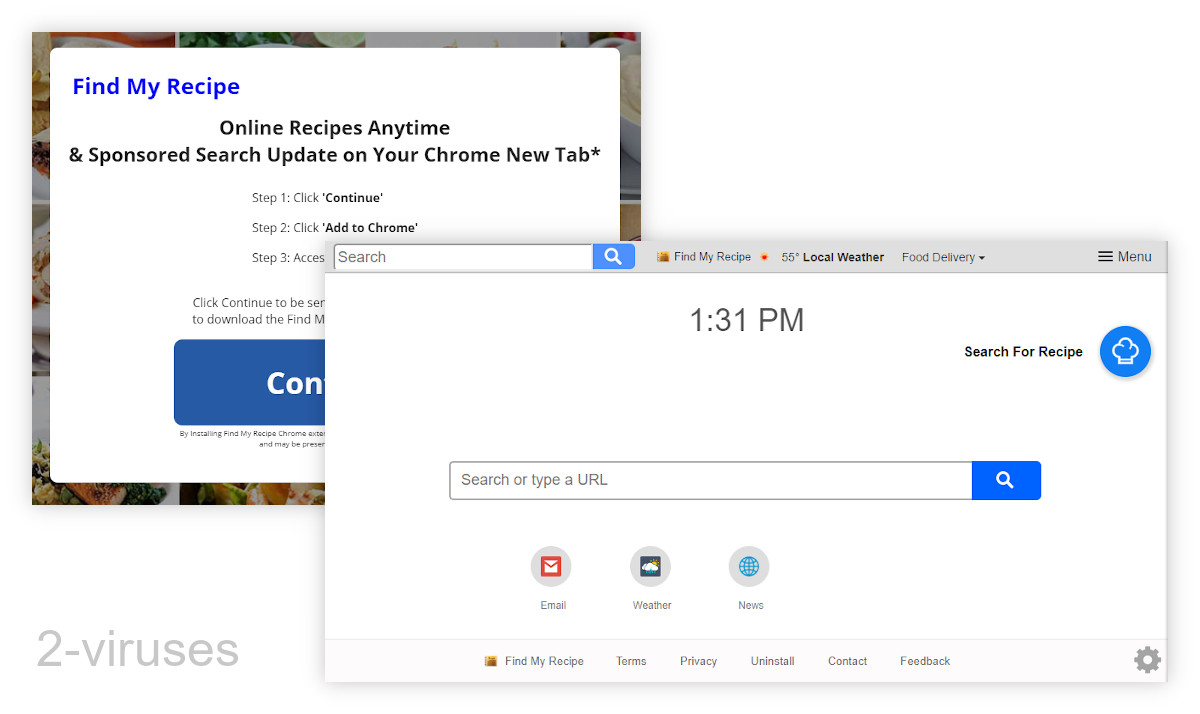Click the Find My Recipe logo in the toolbar
1200x714 pixels.
[704, 256]
